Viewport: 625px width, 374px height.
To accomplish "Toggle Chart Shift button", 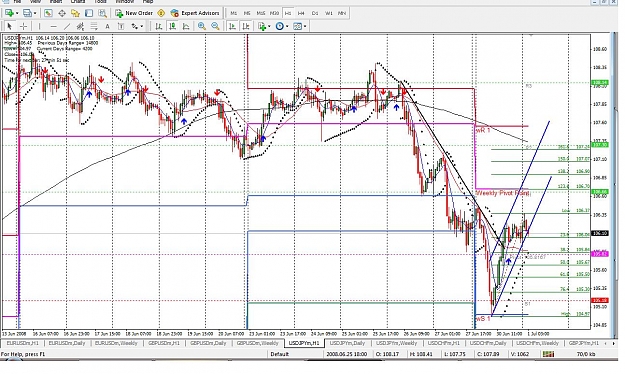I will (x=246, y=26).
